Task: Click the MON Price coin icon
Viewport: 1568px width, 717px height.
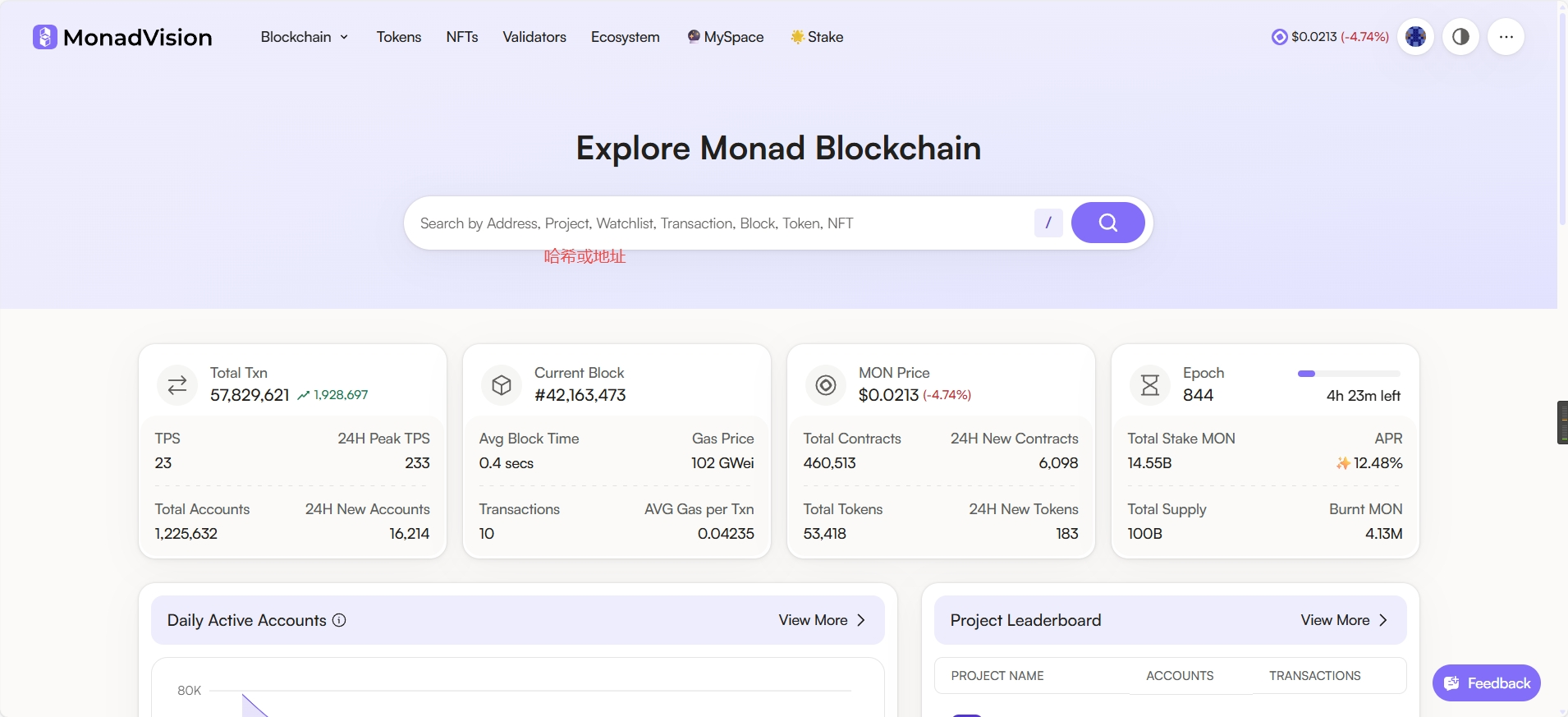Action: pos(826,385)
